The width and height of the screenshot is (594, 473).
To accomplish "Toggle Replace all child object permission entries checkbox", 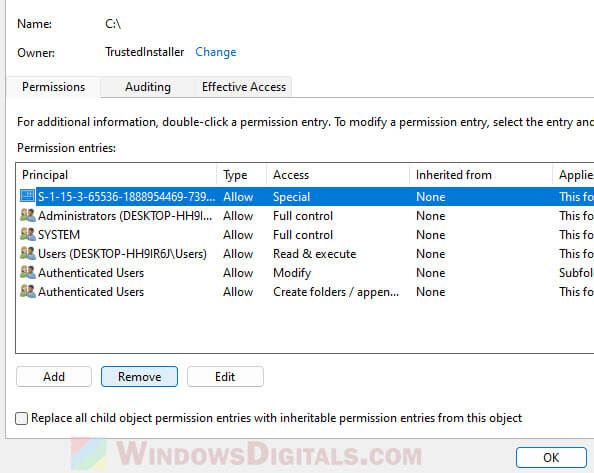I will pyautogui.click(x=22, y=418).
